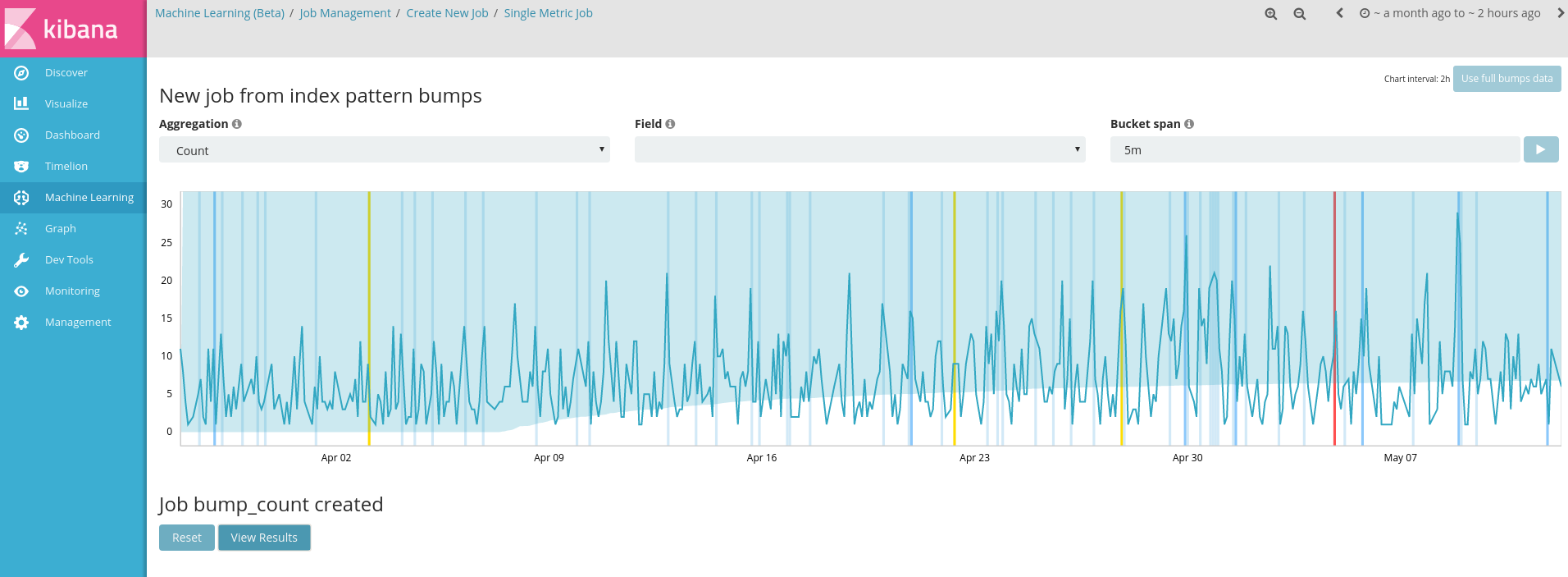Expand the Aggregation dropdown
The height and width of the screenshot is (577, 1568).
tap(384, 150)
